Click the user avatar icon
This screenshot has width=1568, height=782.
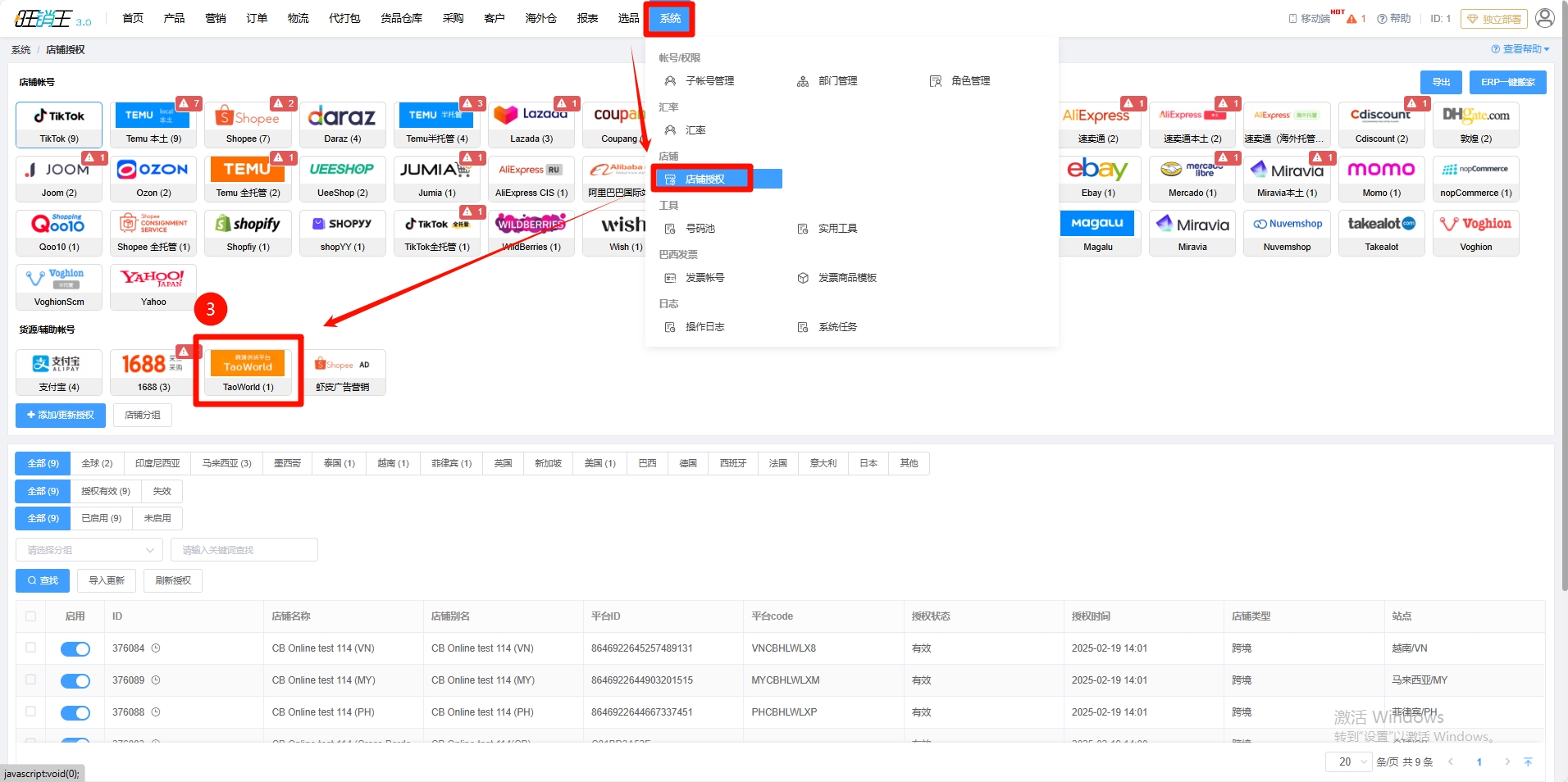[1544, 18]
